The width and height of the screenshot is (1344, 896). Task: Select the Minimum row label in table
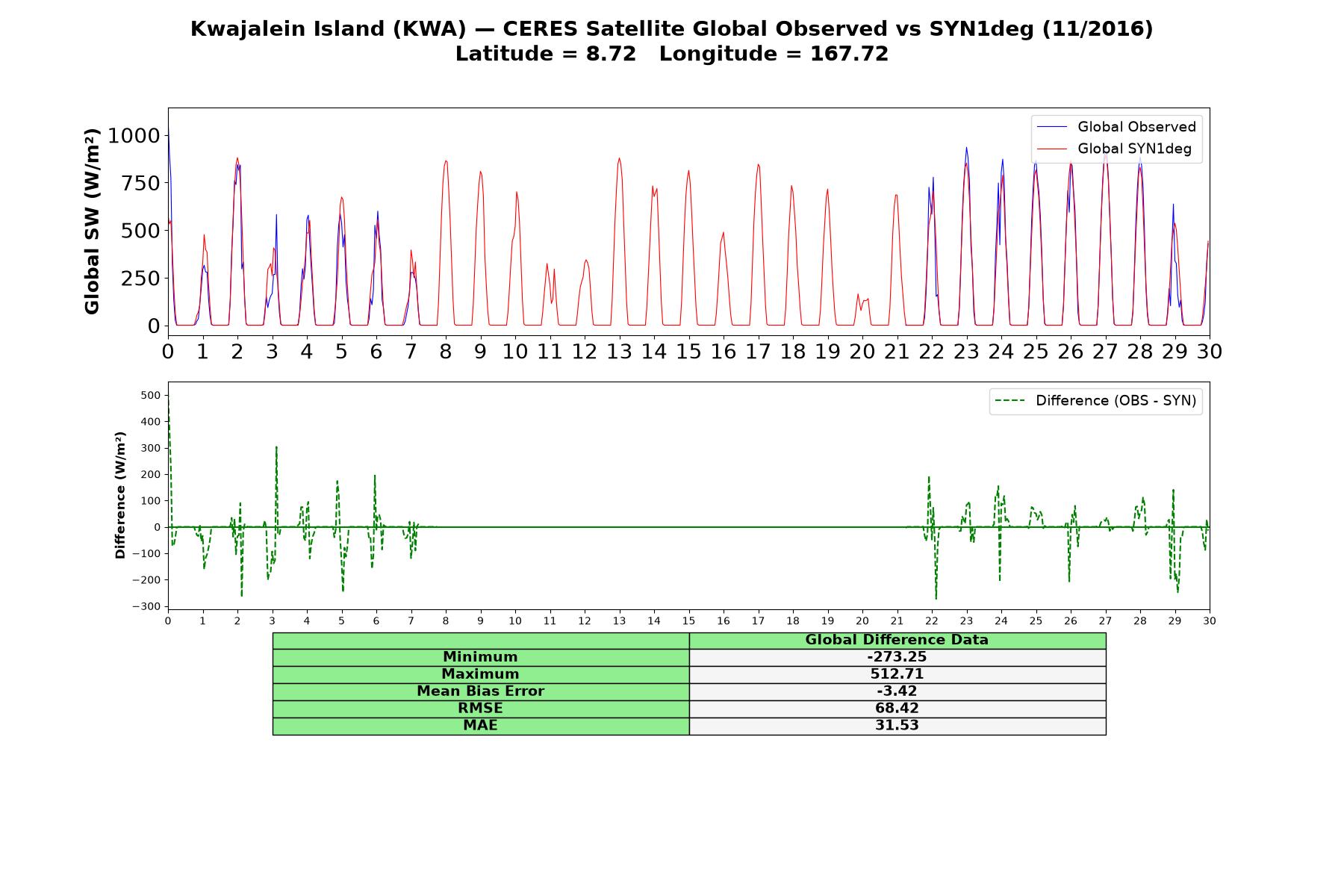point(480,657)
